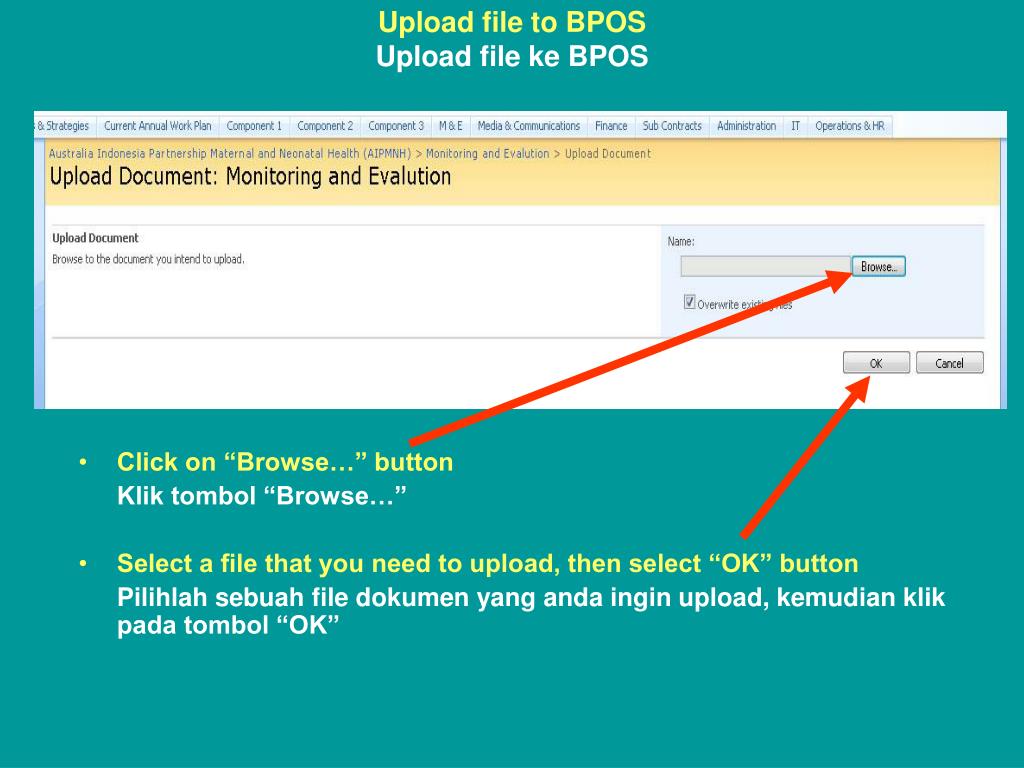The height and width of the screenshot is (768, 1024).
Task: Open the Sub Contracts tab
Action: 672,126
